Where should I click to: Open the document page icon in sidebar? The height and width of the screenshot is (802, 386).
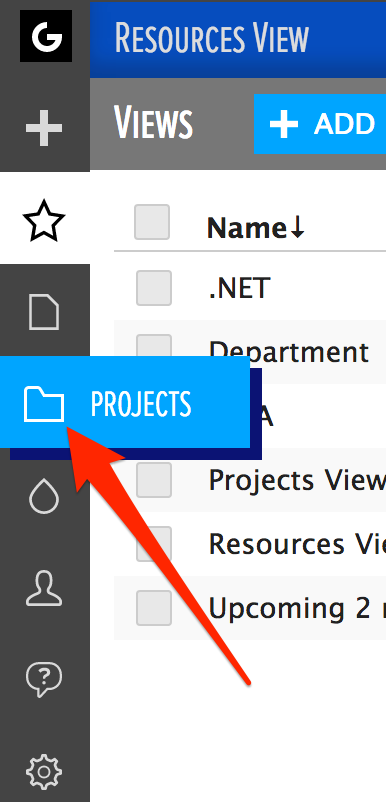point(44,311)
